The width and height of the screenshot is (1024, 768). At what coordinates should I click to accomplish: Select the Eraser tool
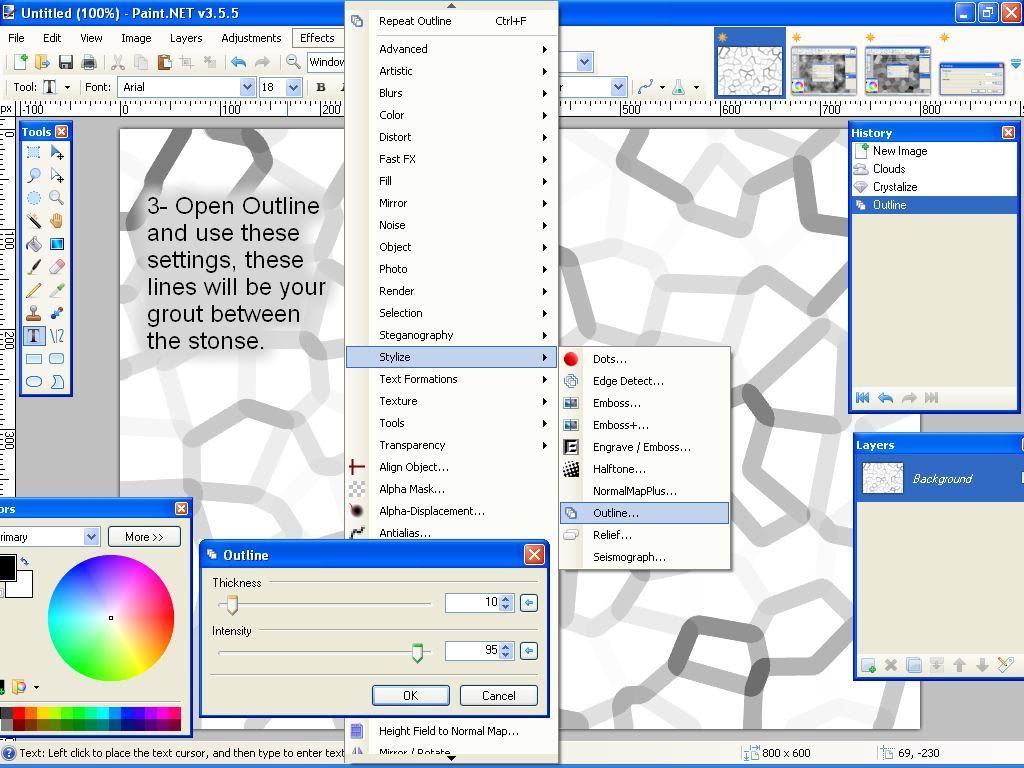click(57, 267)
